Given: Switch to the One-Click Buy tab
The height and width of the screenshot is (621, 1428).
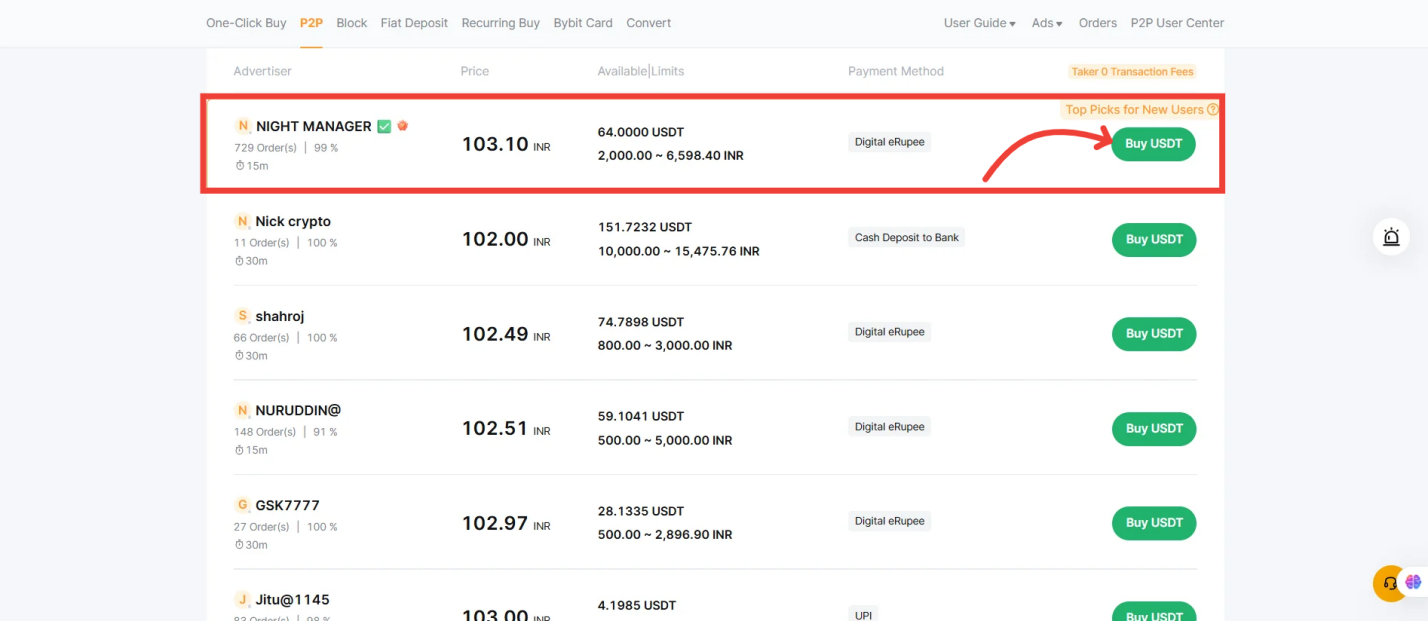Looking at the screenshot, I should click(x=246, y=22).
